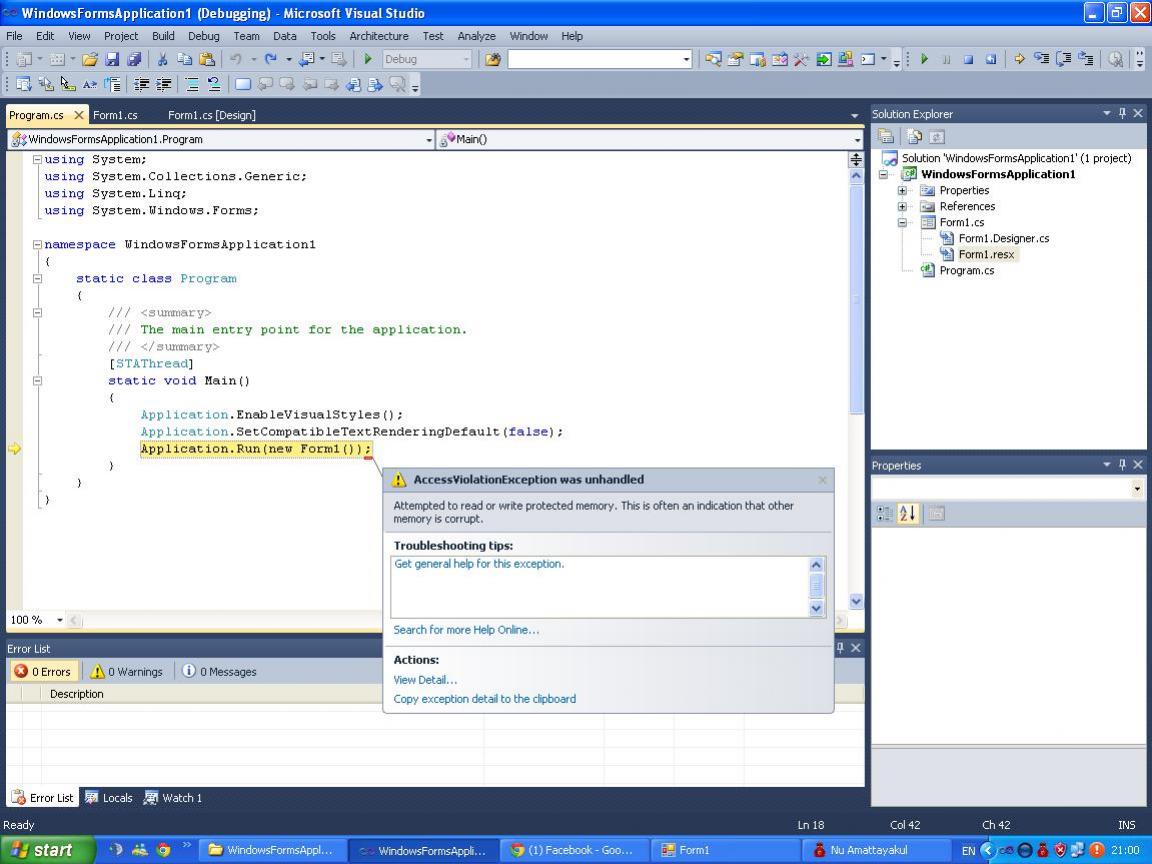Click the green Continue debug button
1152x864 pixels.
click(x=924, y=60)
